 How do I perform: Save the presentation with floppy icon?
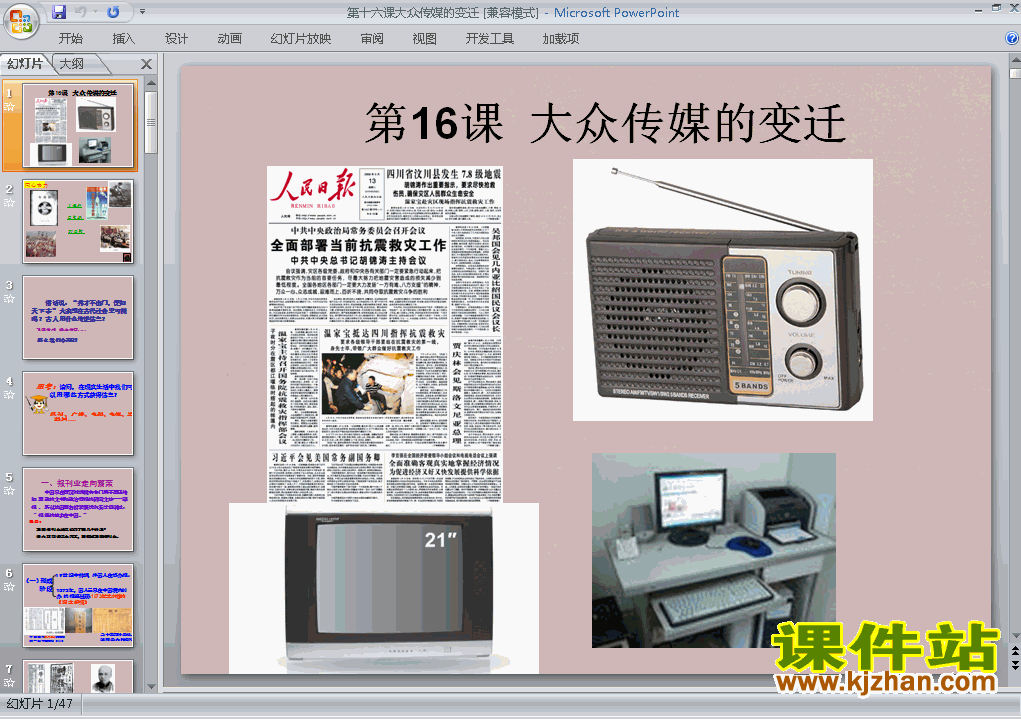pyautogui.click(x=59, y=12)
